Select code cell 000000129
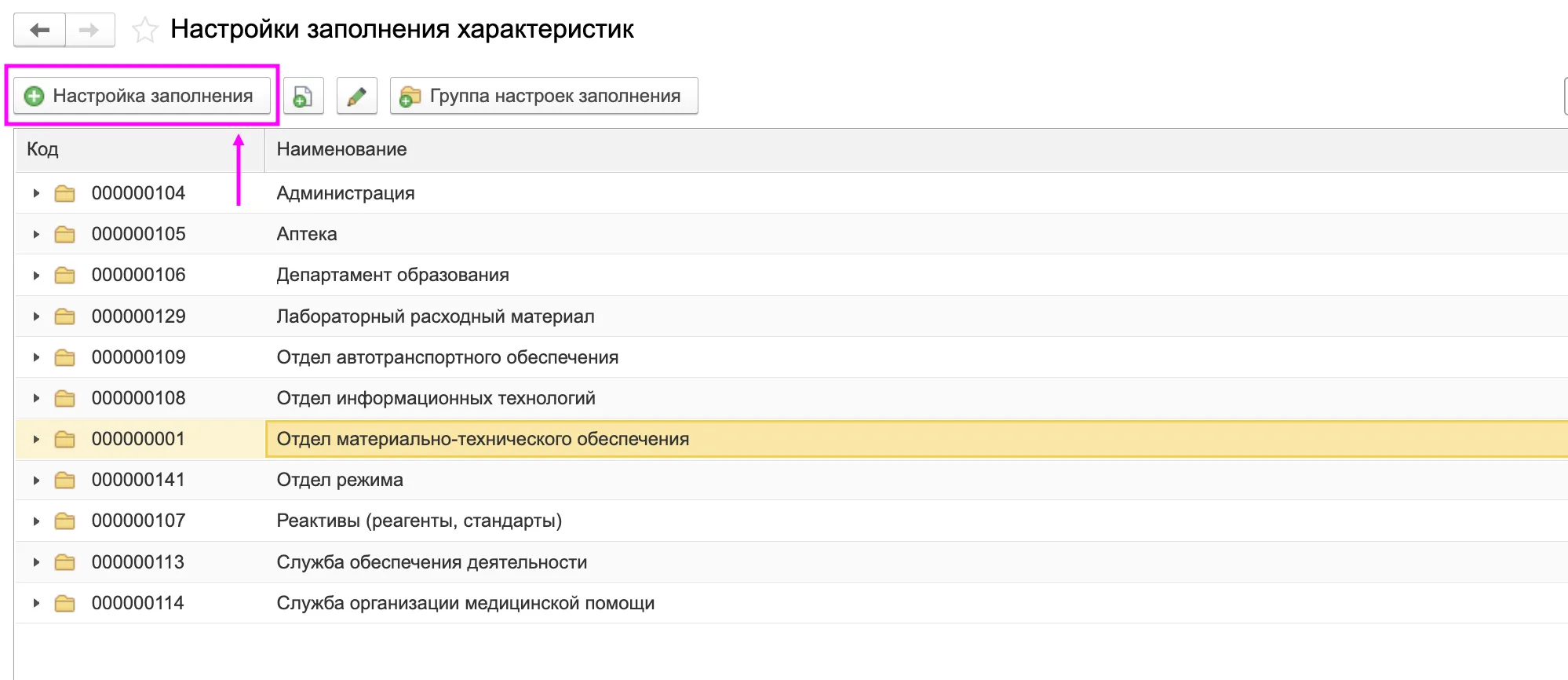1568x680 pixels. [x=139, y=316]
